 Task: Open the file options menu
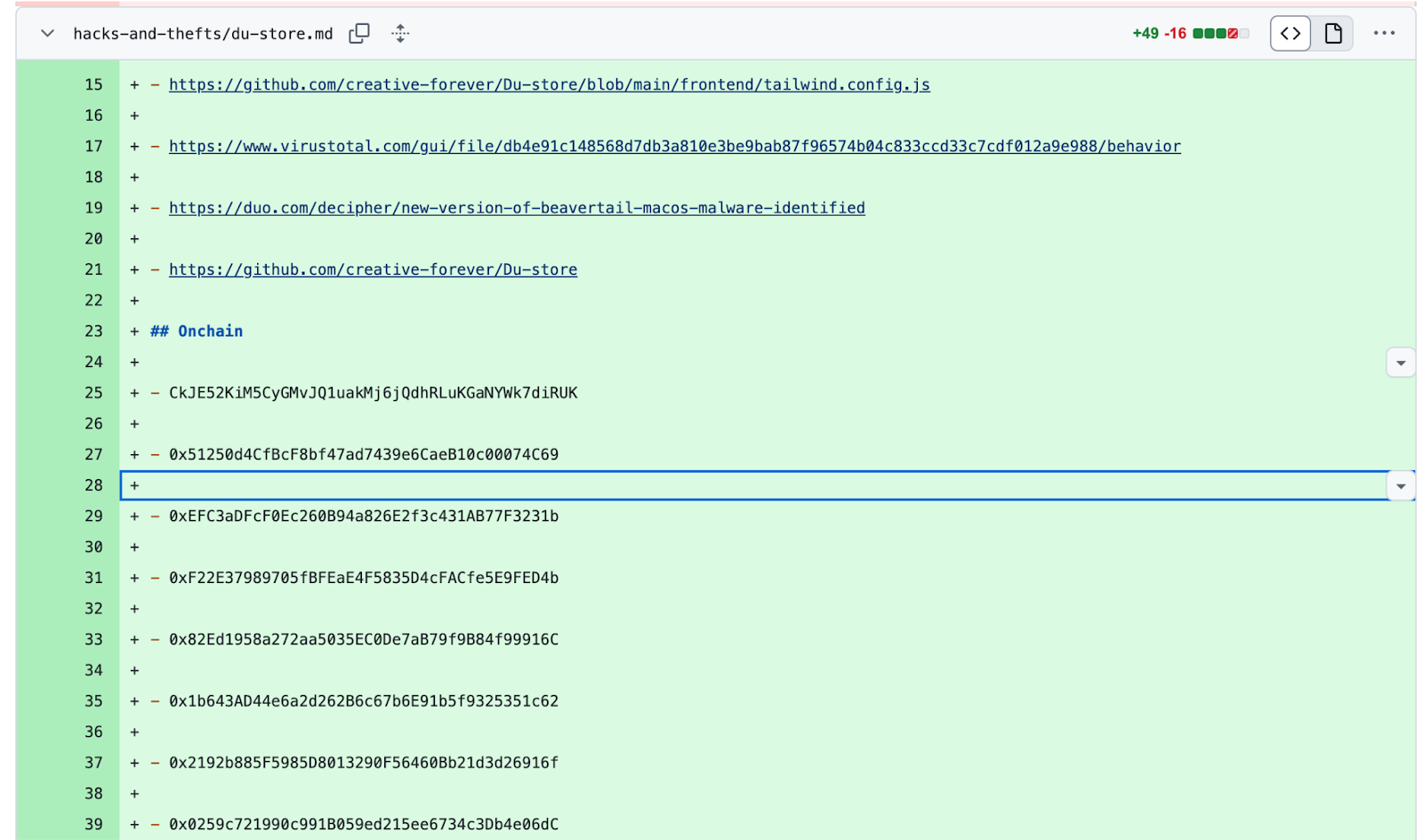click(1384, 34)
